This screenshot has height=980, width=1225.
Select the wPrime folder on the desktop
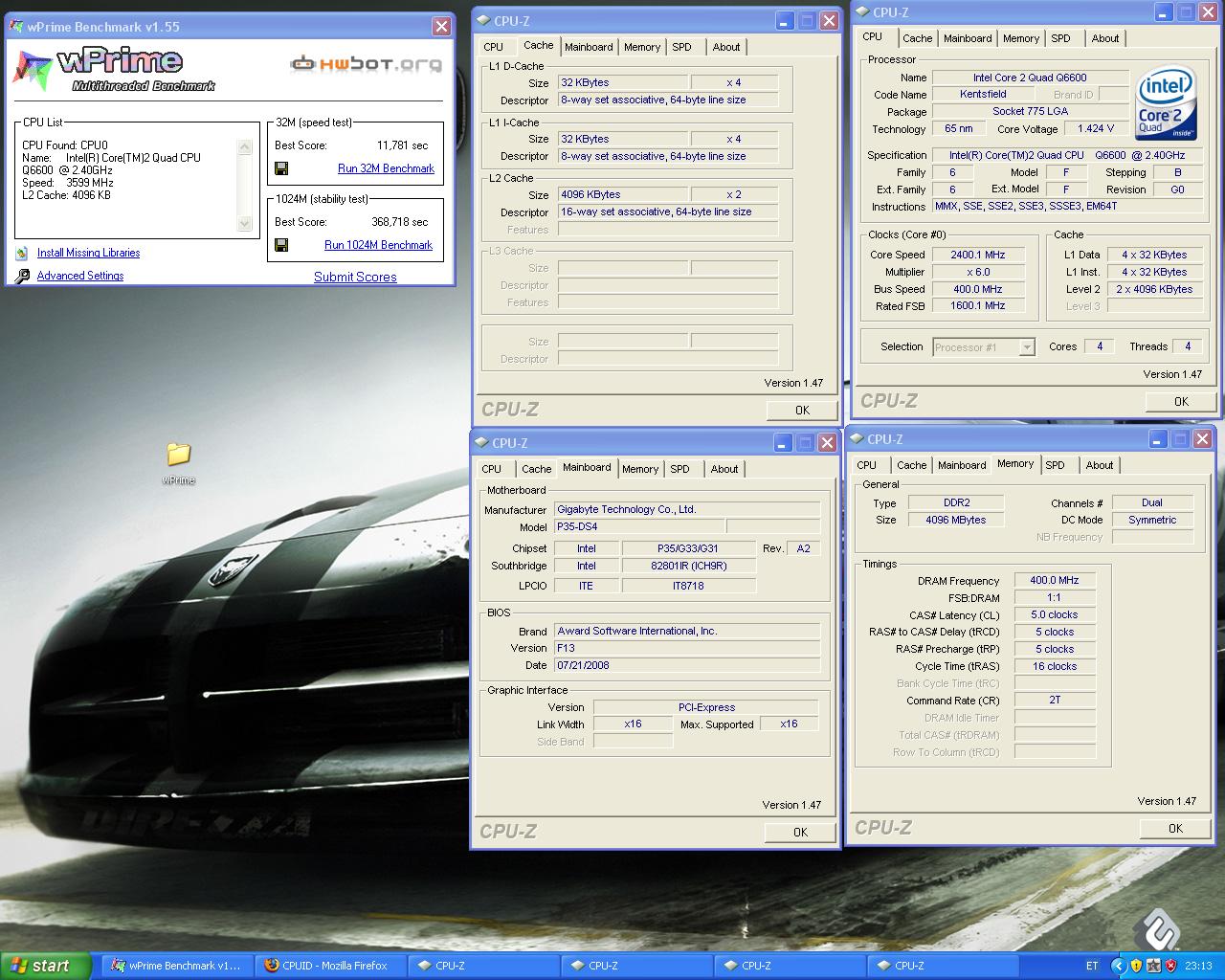click(x=178, y=463)
